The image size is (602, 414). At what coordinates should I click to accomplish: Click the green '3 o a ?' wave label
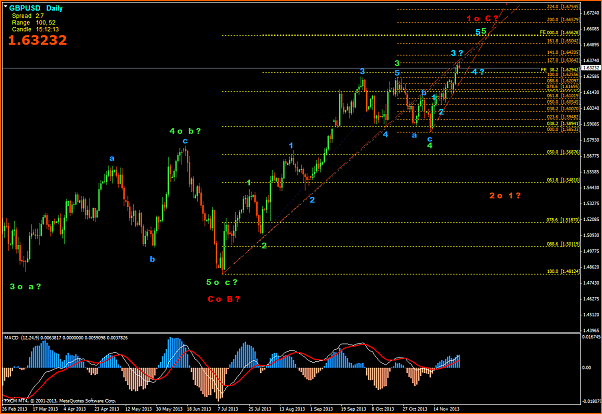click(x=25, y=286)
